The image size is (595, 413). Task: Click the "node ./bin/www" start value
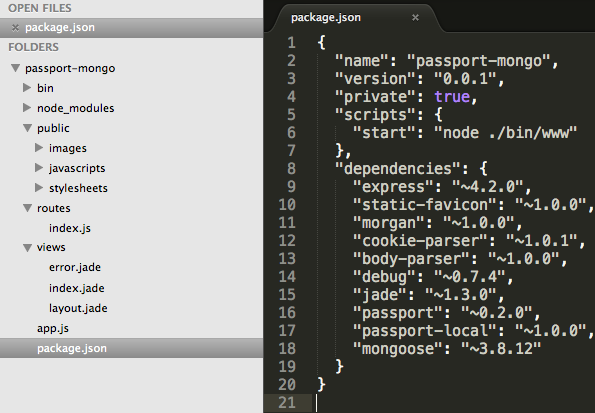(x=505, y=133)
